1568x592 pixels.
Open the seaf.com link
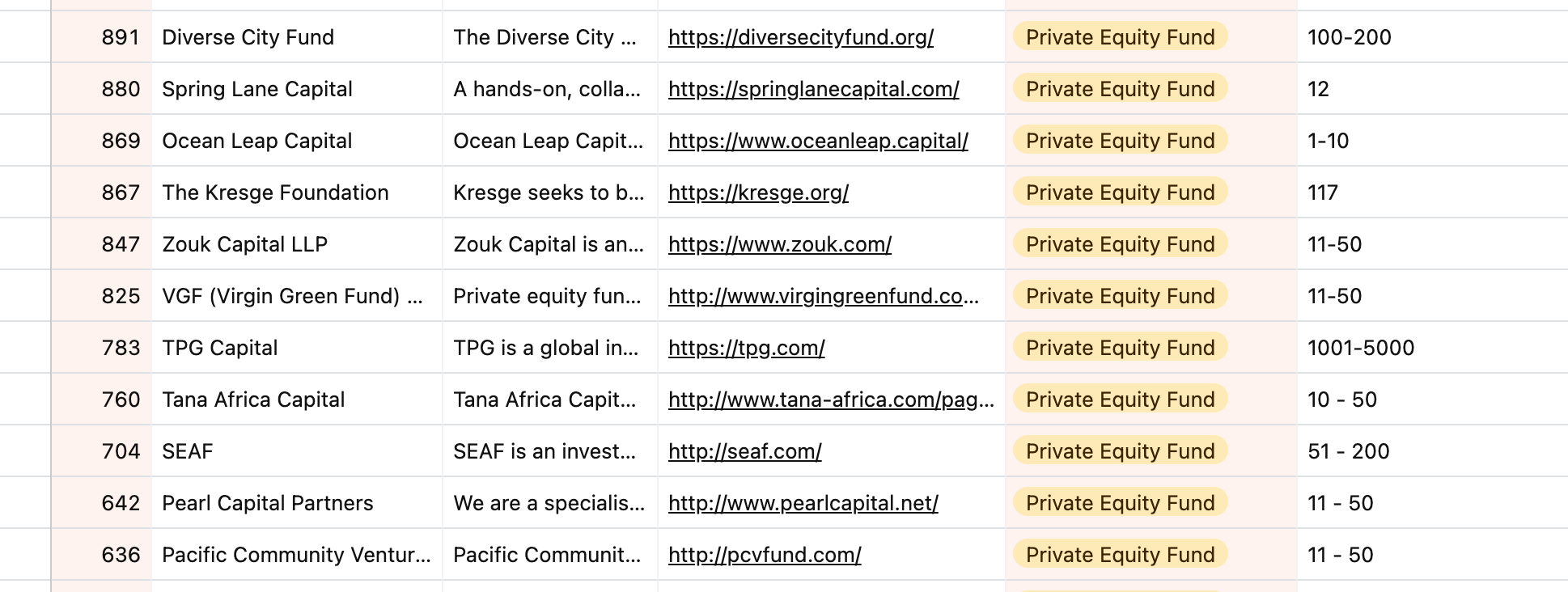coord(744,451)
